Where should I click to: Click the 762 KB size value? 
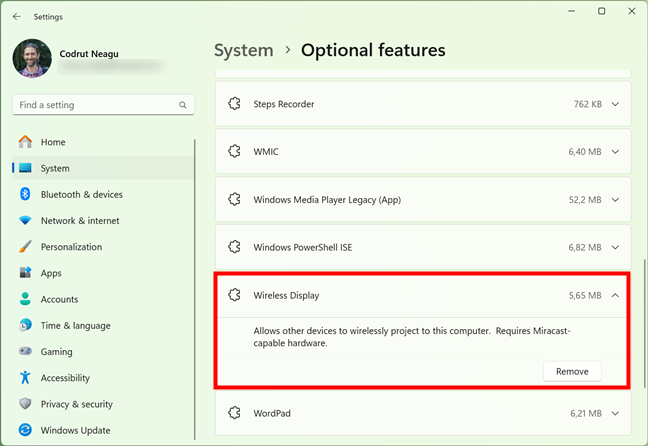[x=588, y=104]
